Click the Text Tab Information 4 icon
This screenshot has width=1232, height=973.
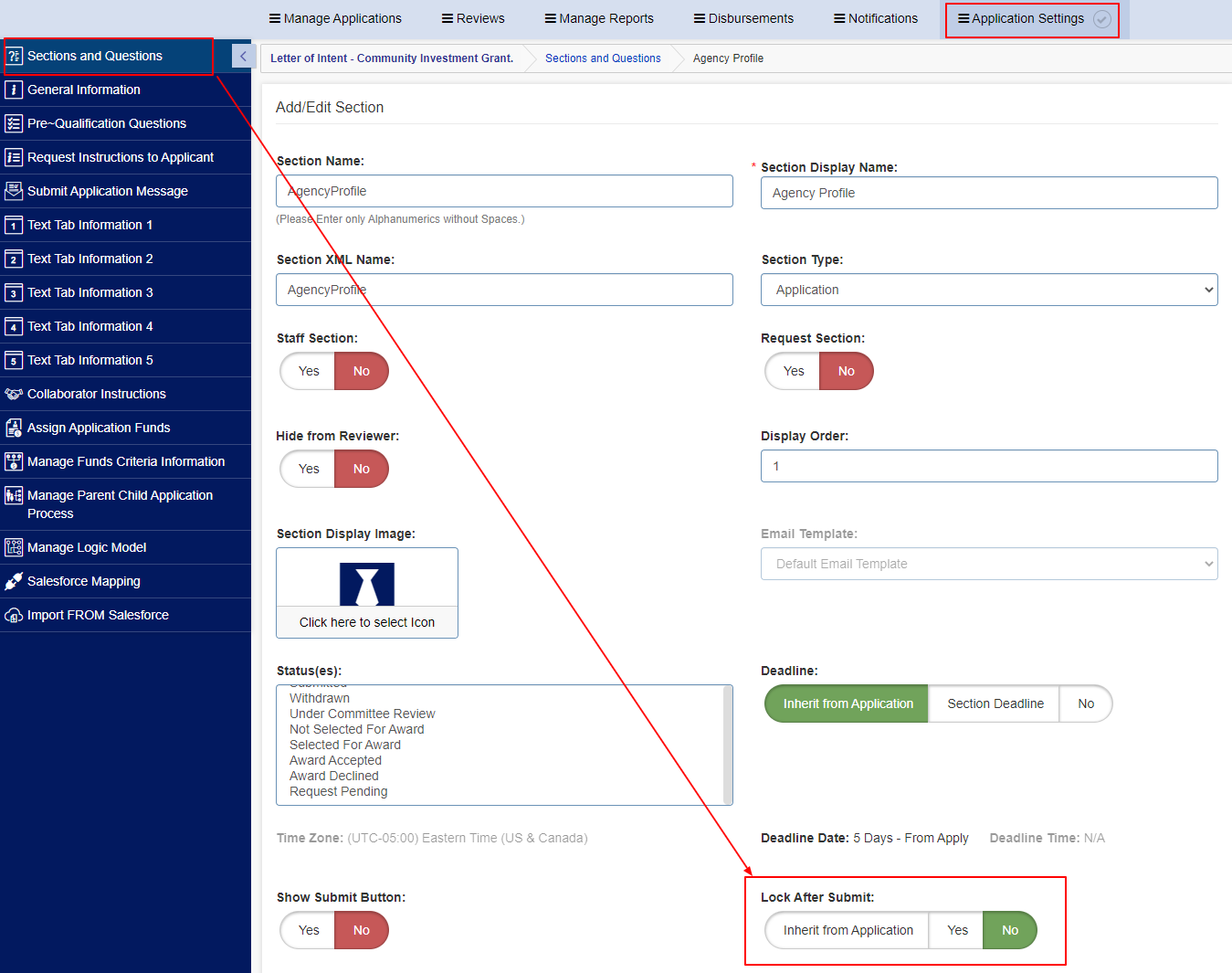pyautogui.click(x=14, y=326)
